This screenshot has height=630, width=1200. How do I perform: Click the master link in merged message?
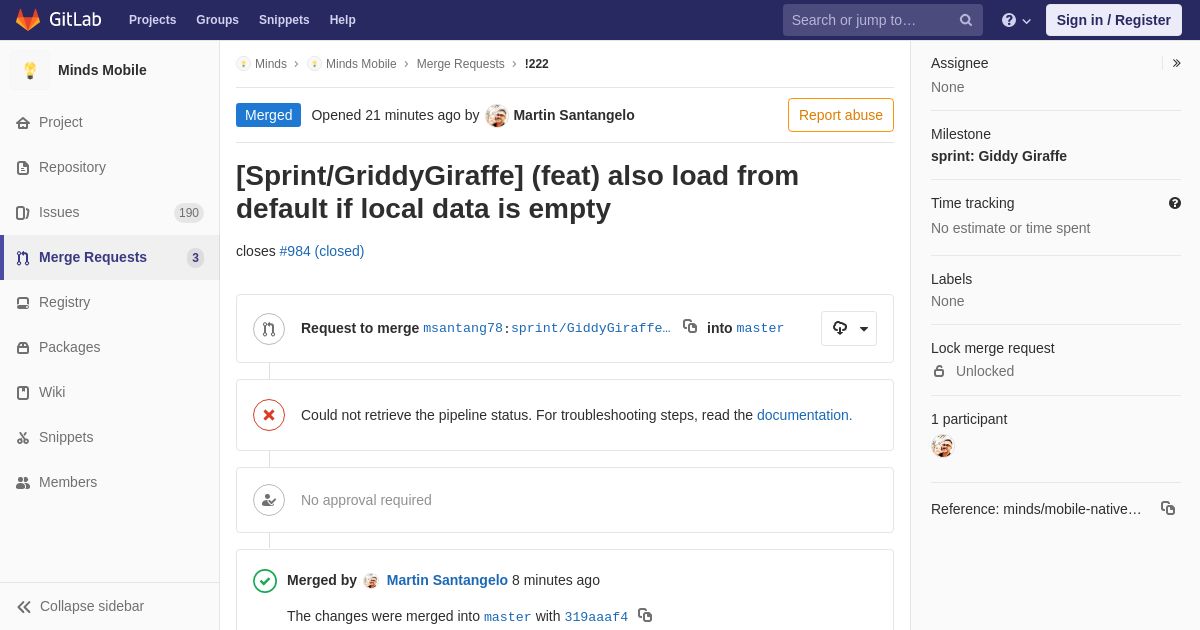point(508,617)
